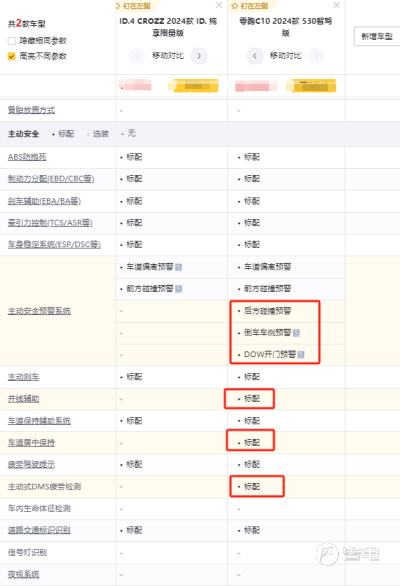Click the 零跑C10 标配 cell for 主动式DMS疲劳检测
Viewport: 400px width, 586px height.
[252, 487]
